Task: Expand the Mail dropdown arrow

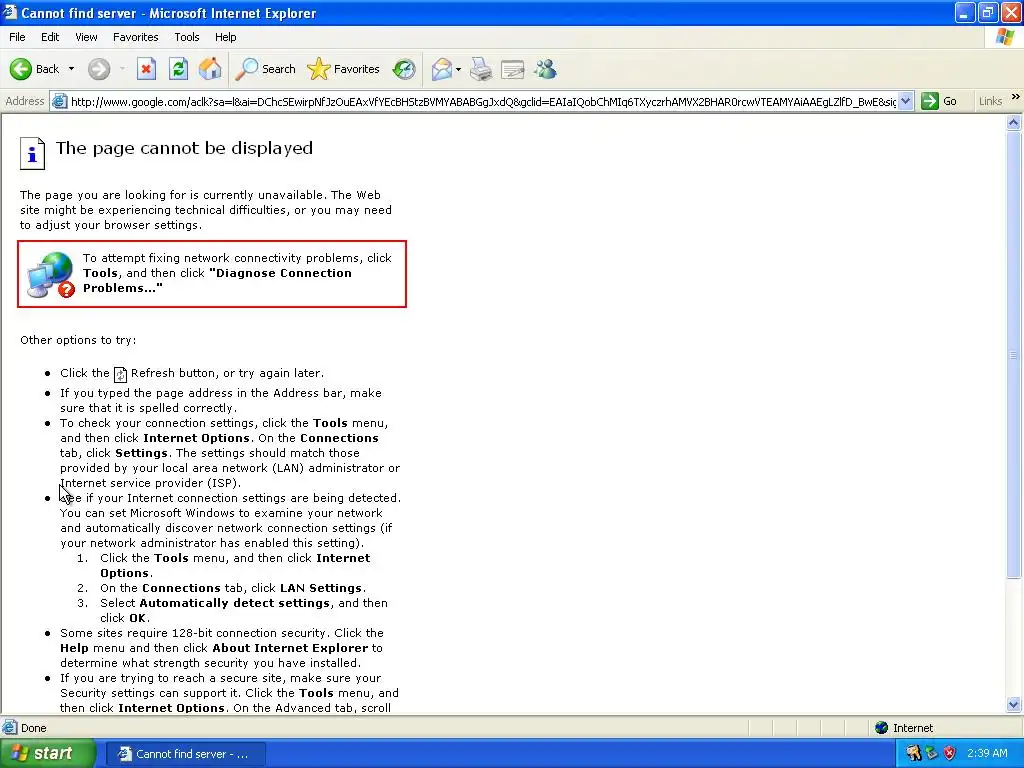Action: tap(458, 69)
